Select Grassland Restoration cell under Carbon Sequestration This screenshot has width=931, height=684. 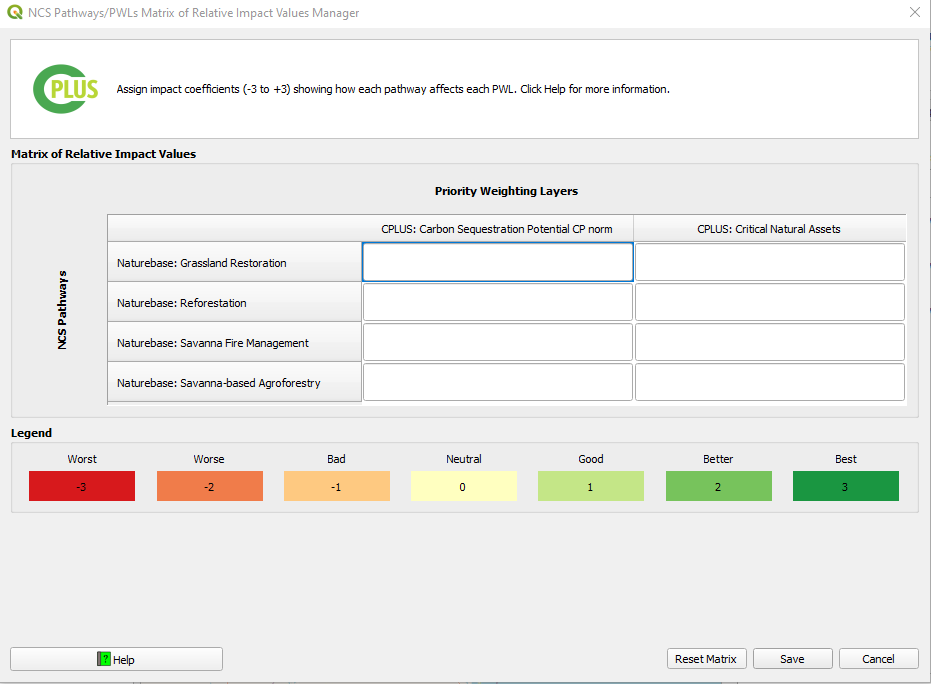(497, 263)
